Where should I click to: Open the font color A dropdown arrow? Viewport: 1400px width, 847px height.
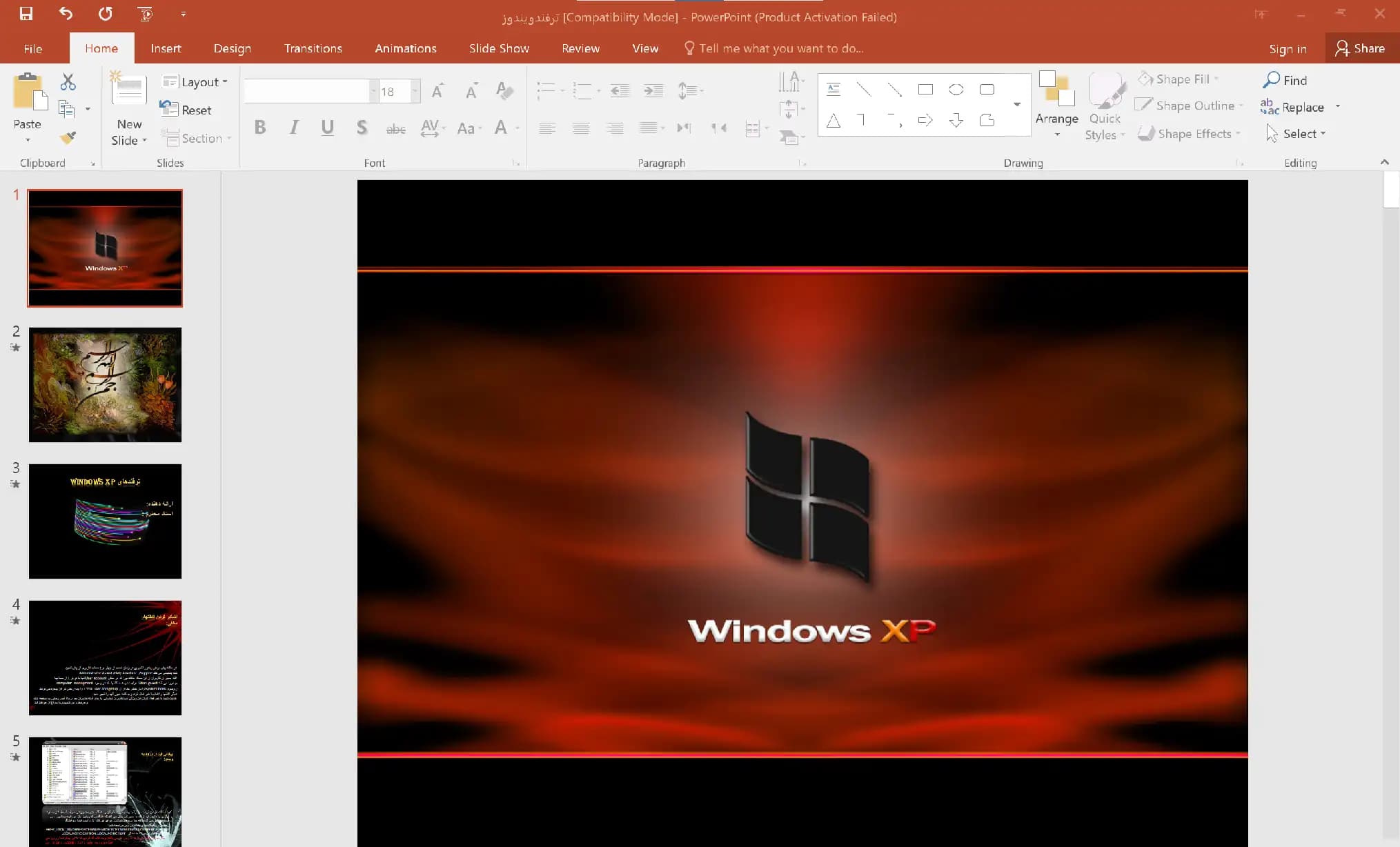pyautogui.click(x=517, y=128)
